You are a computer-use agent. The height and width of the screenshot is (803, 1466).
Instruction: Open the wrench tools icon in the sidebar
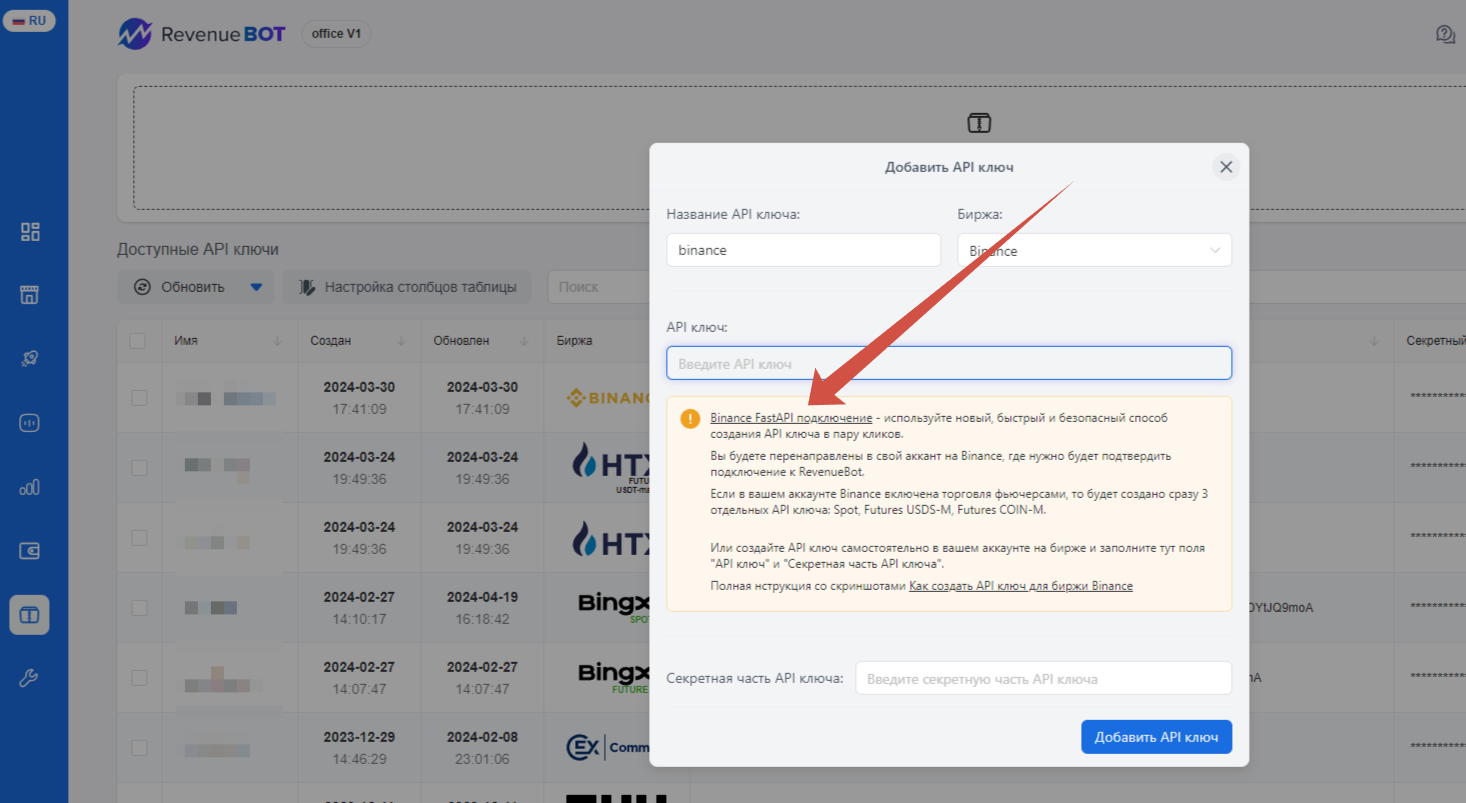pyautogui.click(x=30, y=679)
